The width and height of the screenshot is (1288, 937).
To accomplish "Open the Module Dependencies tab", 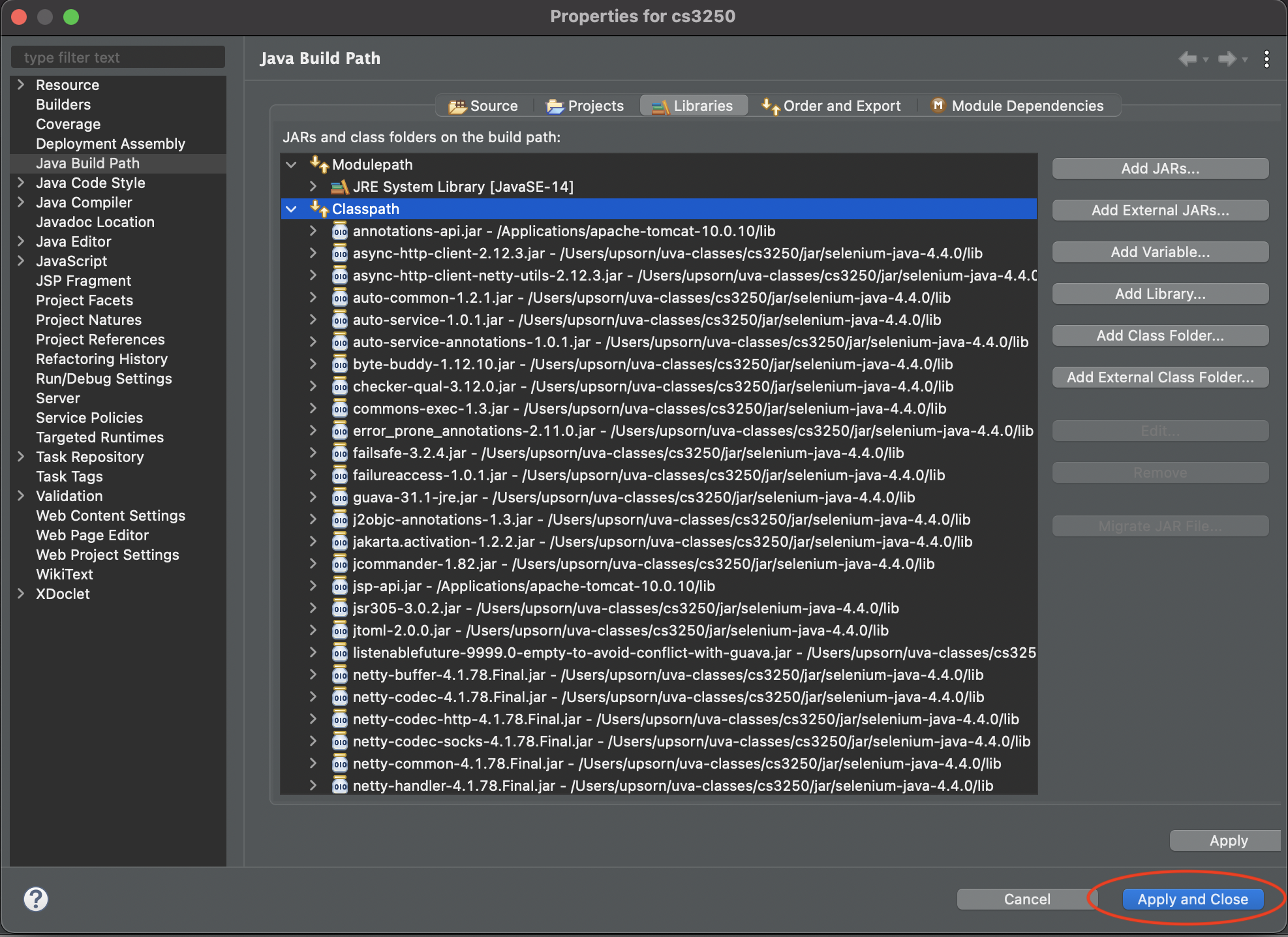I will (1018, 106).
